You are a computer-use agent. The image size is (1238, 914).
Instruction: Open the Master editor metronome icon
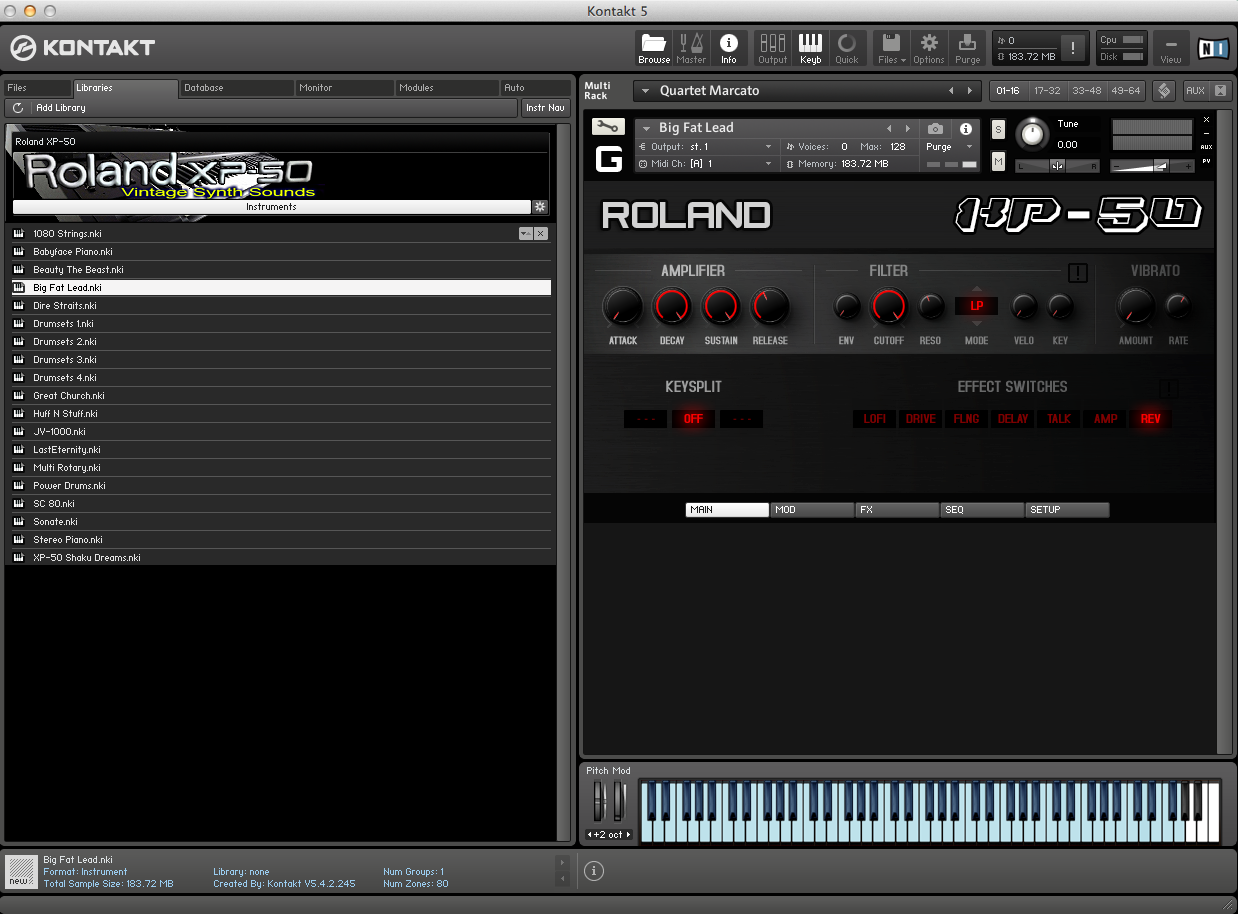[x=691, y=47]
